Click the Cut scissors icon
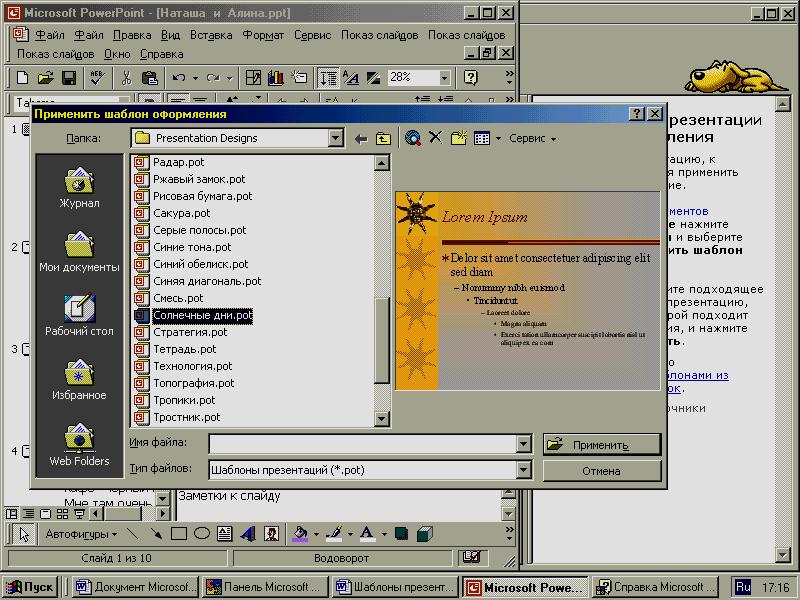 (126, 78)
